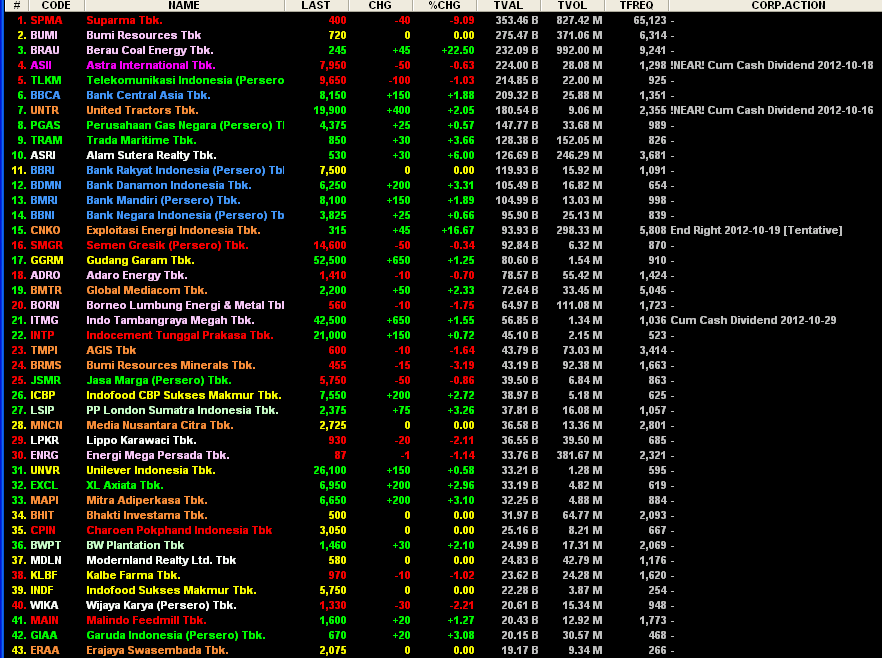
Task: Click Unilever Indonesia Tbk. name
Action: (x=150, y=470)
